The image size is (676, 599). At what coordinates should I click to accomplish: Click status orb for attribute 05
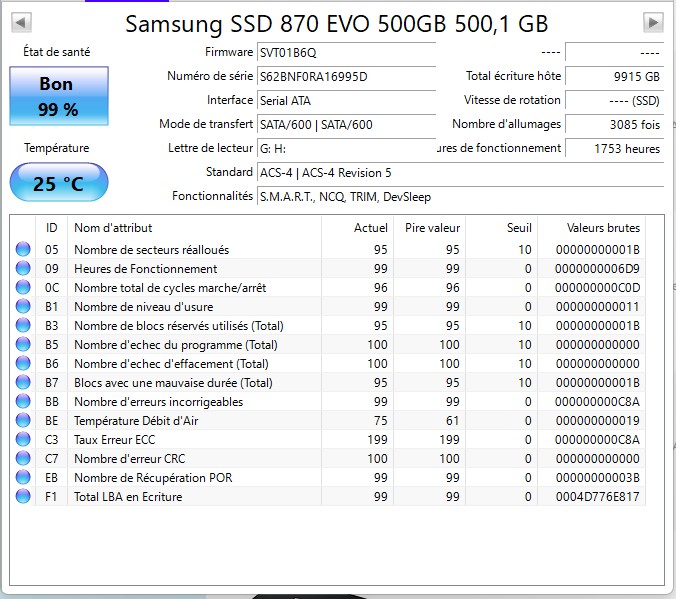tap(23, 249)
